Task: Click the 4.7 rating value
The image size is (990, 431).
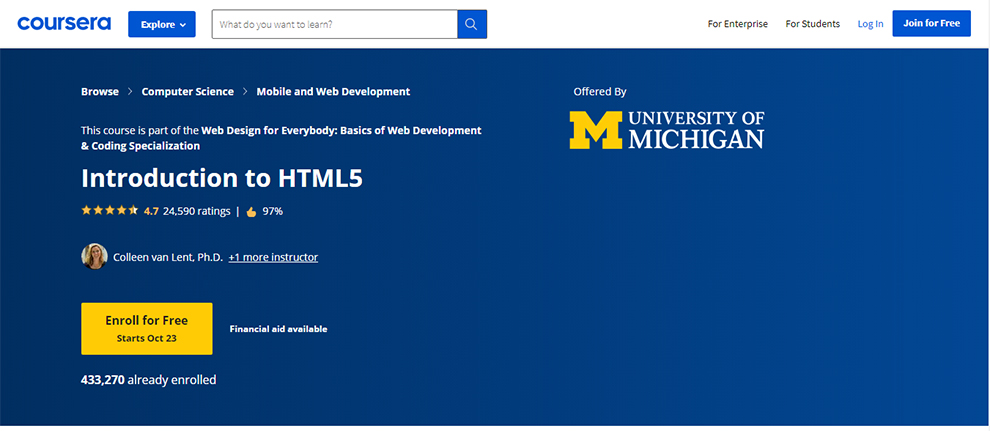Action: [151, 211]
